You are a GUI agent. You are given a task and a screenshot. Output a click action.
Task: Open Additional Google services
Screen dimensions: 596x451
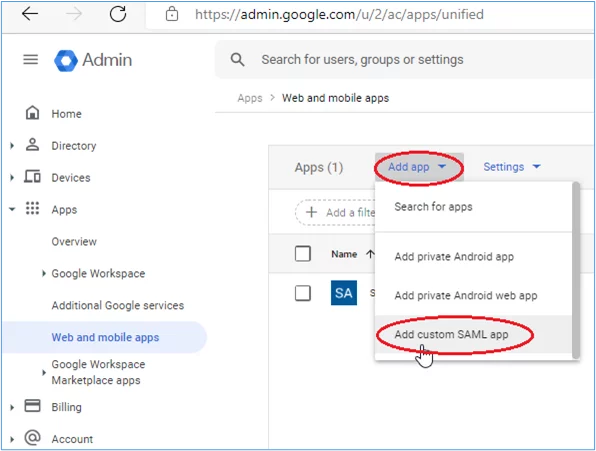point(118,305)
